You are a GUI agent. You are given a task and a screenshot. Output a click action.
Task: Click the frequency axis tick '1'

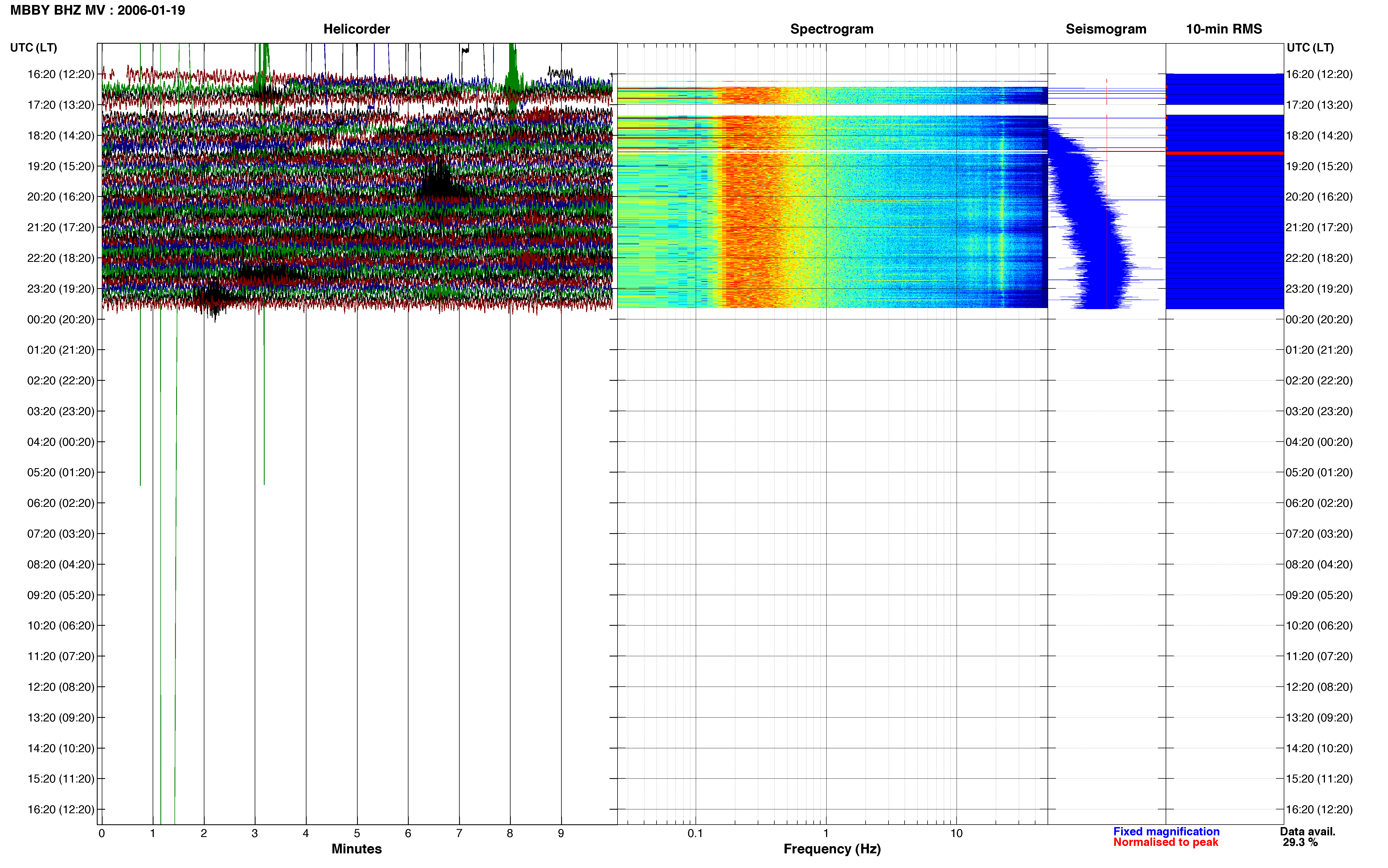[826, 833]
